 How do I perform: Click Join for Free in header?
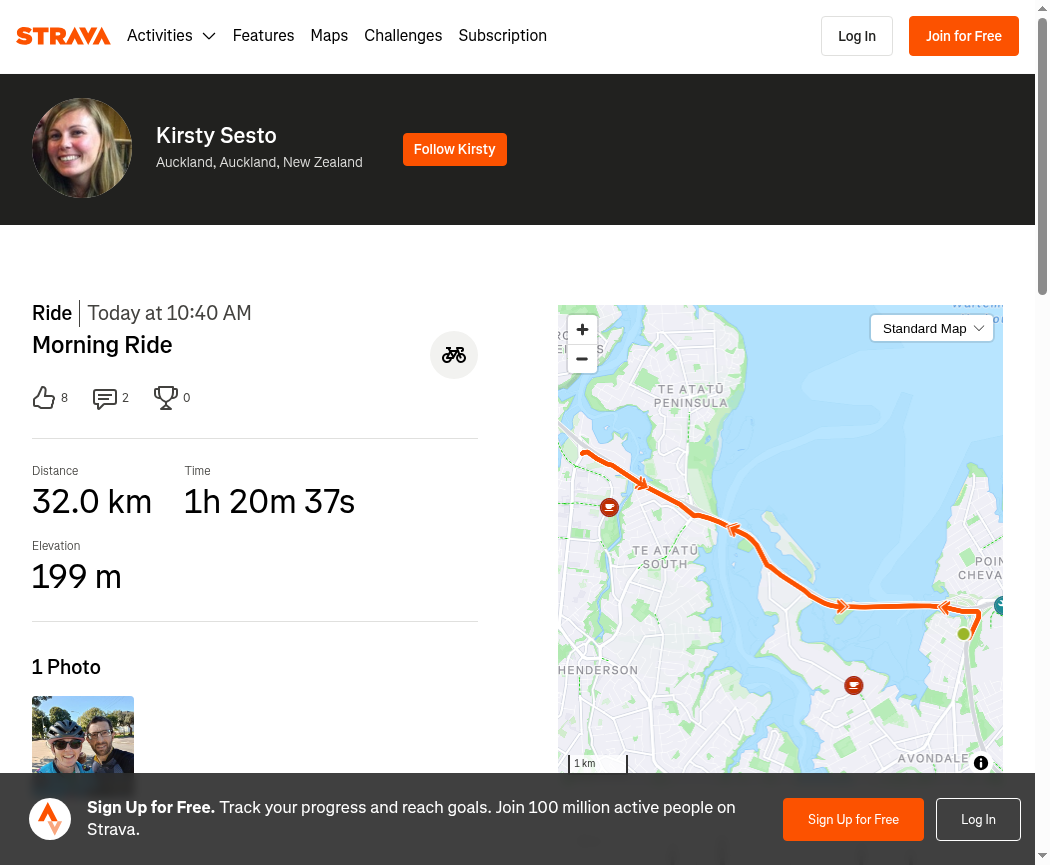pyautogui.click(x=964, y=36)
